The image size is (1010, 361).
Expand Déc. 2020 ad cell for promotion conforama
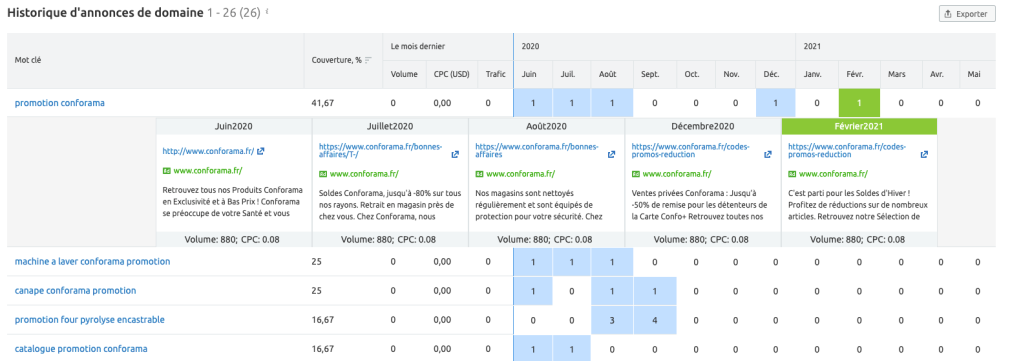point(776,102)
